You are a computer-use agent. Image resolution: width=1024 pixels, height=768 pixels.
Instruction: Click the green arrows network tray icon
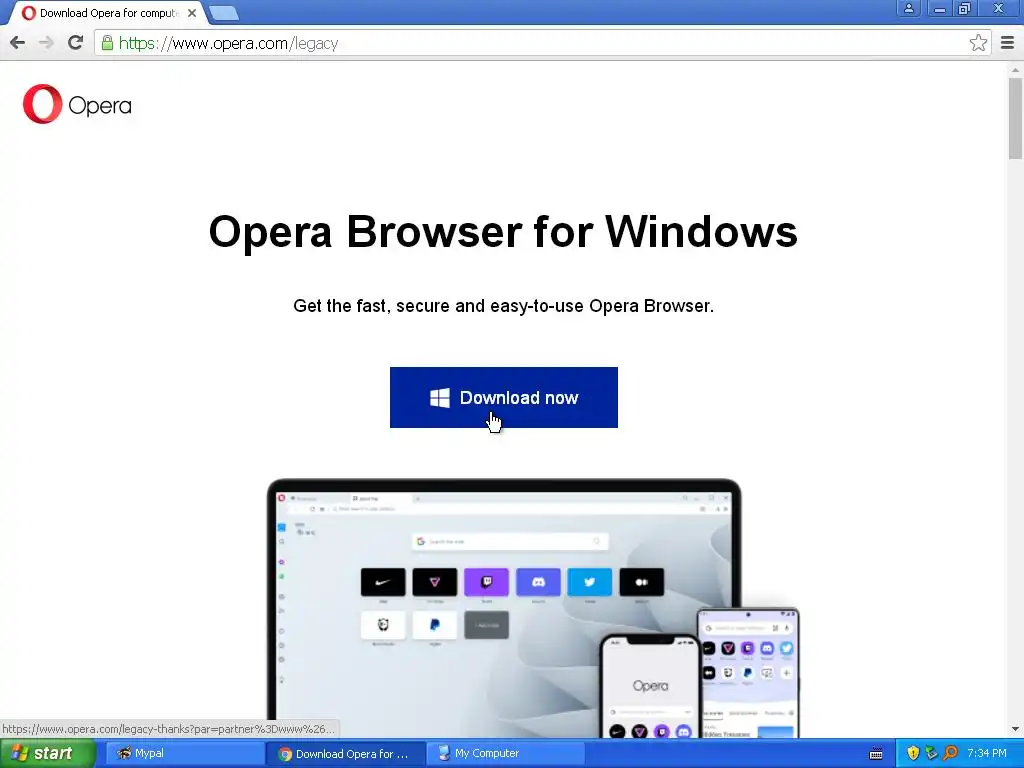(931, 753)
